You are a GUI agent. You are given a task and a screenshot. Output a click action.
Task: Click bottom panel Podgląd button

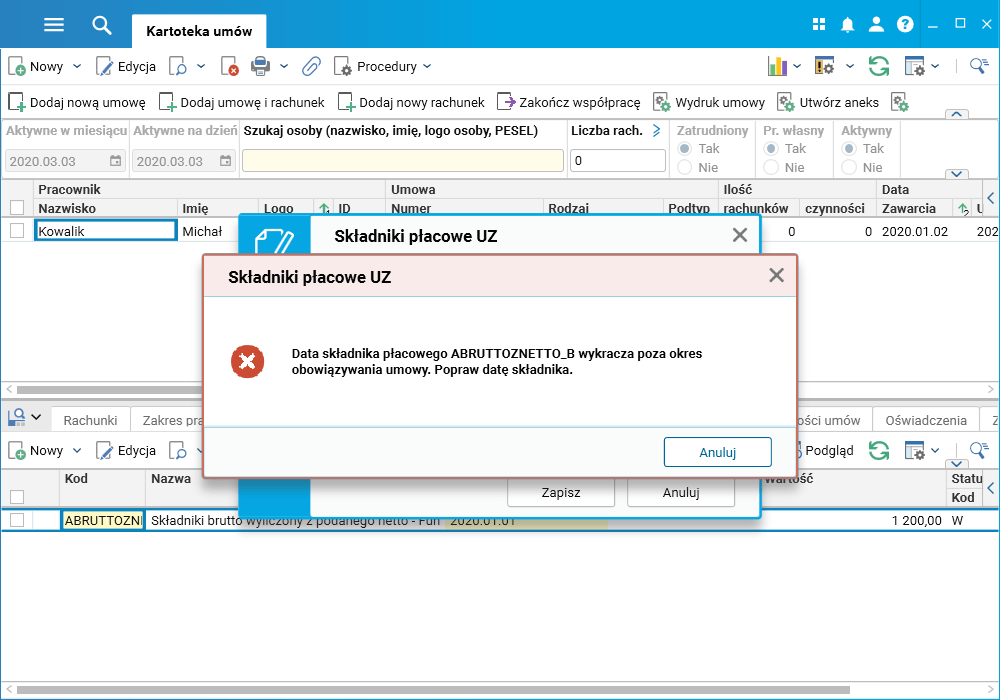[824, 451]
